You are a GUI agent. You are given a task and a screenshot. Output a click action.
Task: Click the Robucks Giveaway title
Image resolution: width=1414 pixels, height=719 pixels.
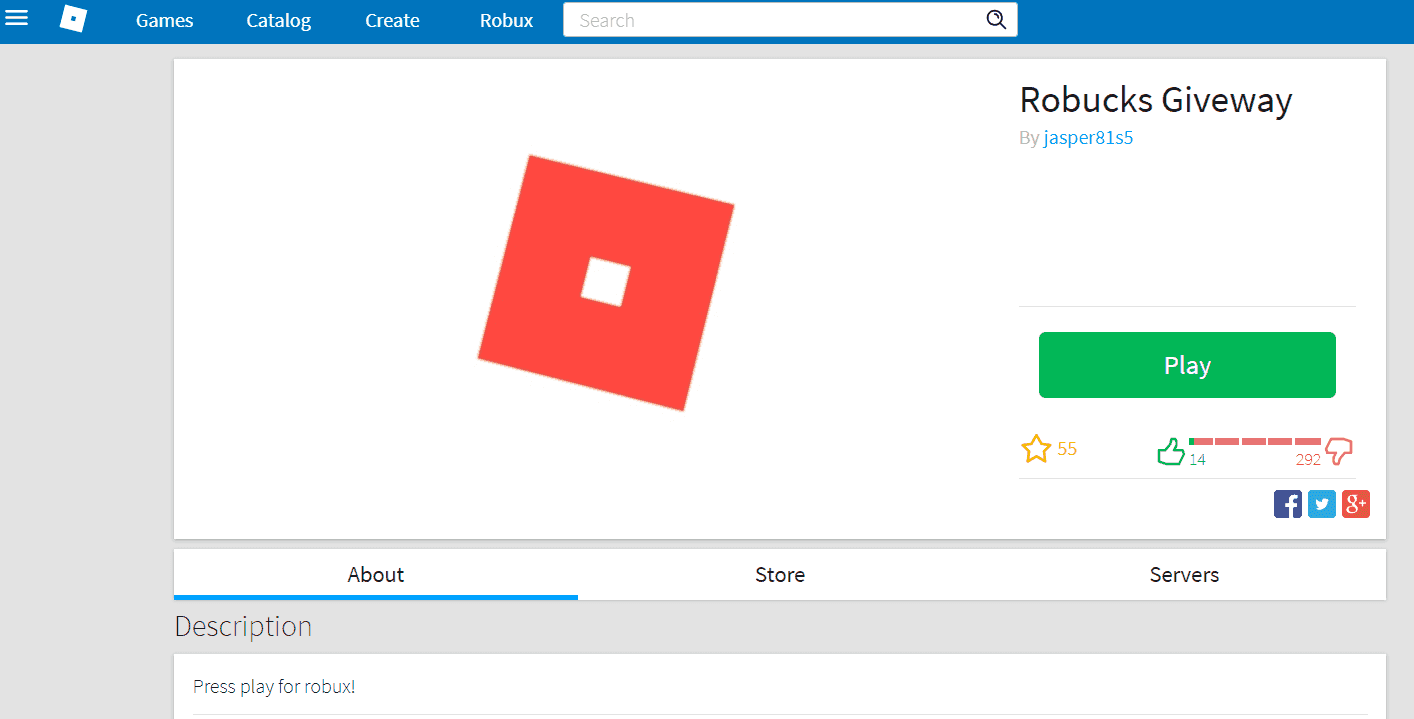pos(1156,100)
